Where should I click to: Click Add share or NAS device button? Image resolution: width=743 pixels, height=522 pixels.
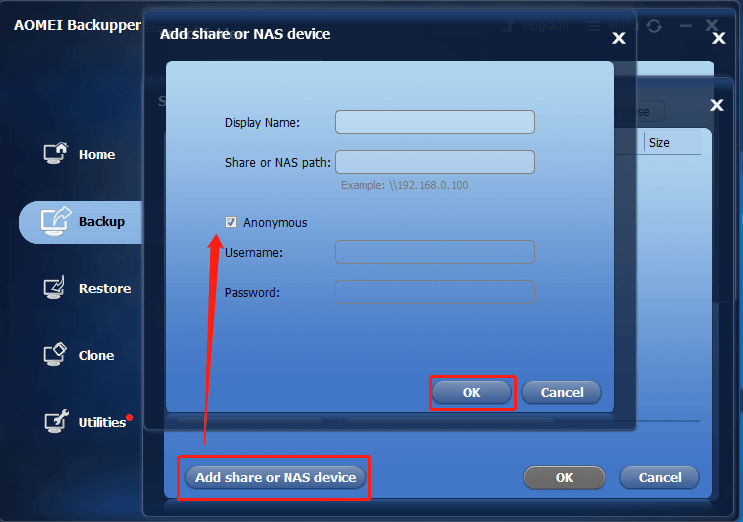275,477
